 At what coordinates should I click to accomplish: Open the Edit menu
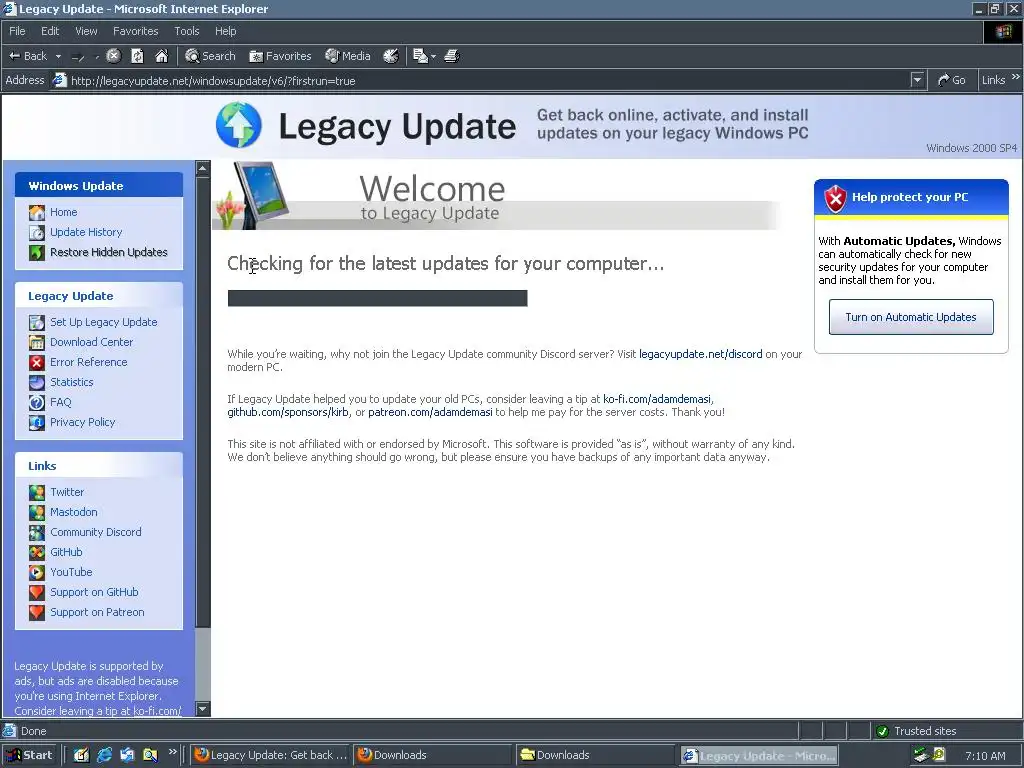click(x=50, y=31)
